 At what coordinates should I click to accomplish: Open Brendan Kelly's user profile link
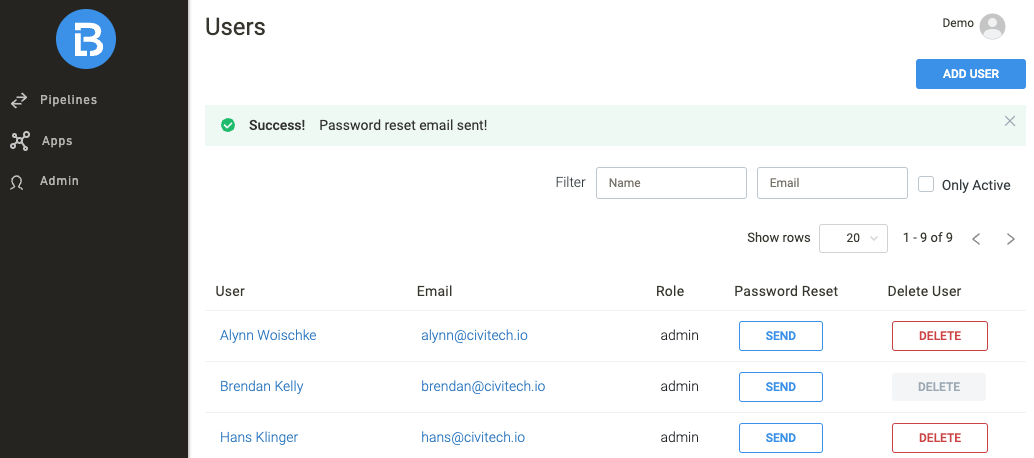tap(261, 386)
